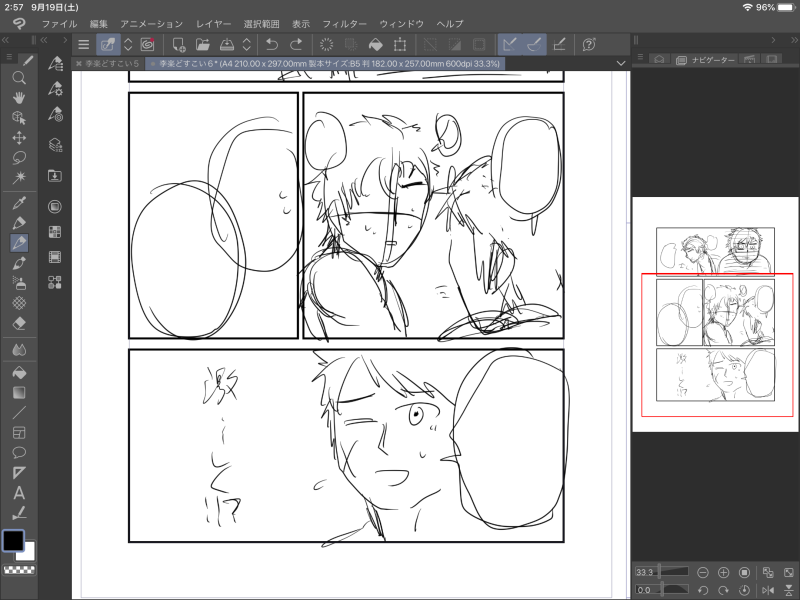Select the Move layer tool
This screenshot has width=800, height=600.
click(x=19, y=138)
